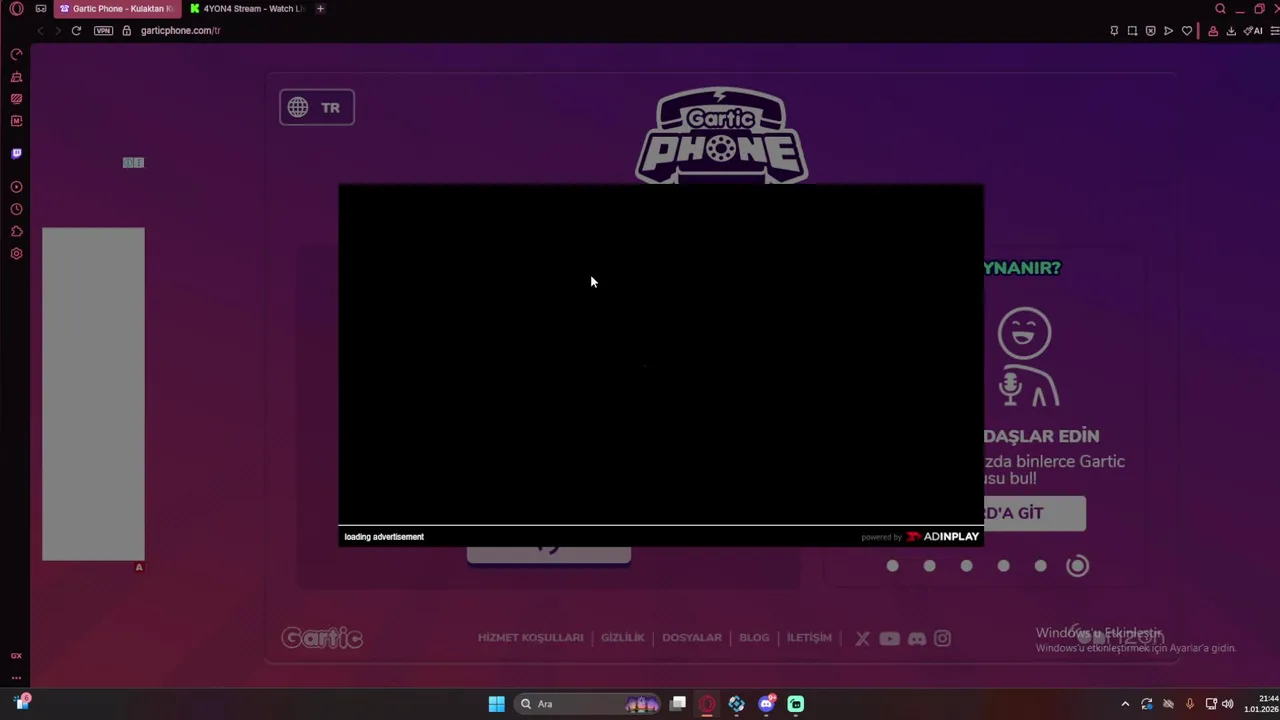
Task: Open Task View on the taskbar
Action: pyautogui.click(x=677, y=704)
